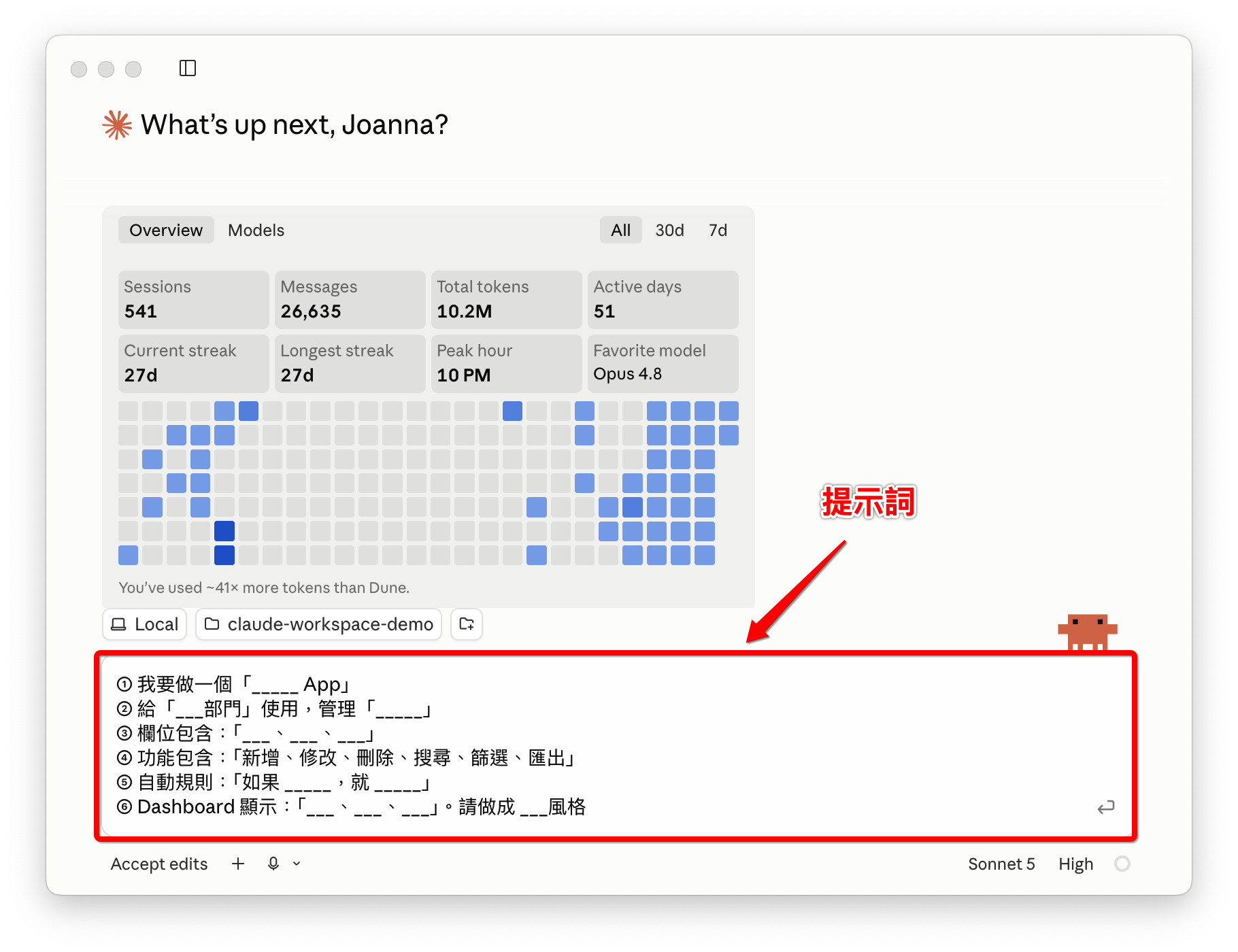Open the add folder icon button
Image resolution: width=1238 pixels, height=952 pixels.
pos(467,624)
